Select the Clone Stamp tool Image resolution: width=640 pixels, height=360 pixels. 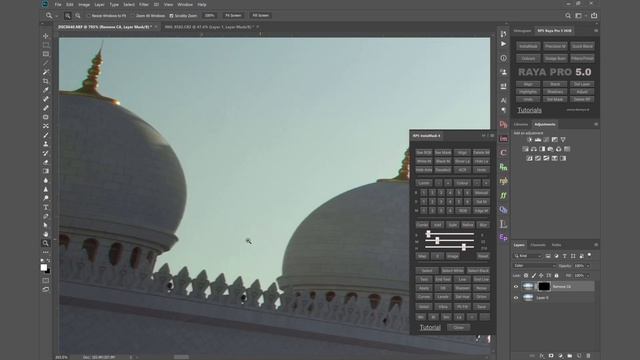click(46, 144)
